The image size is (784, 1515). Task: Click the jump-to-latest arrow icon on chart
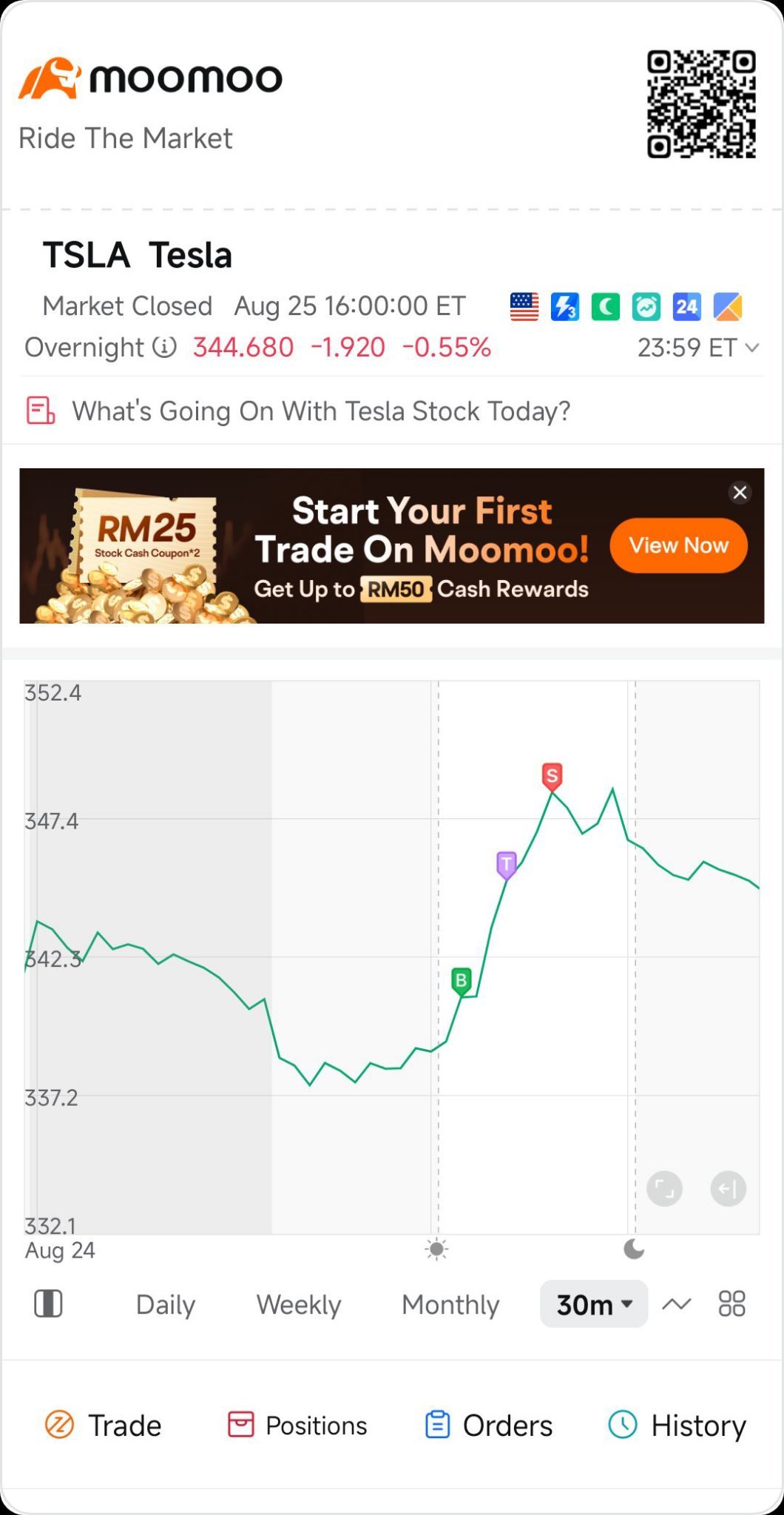tap(729, 1189)
